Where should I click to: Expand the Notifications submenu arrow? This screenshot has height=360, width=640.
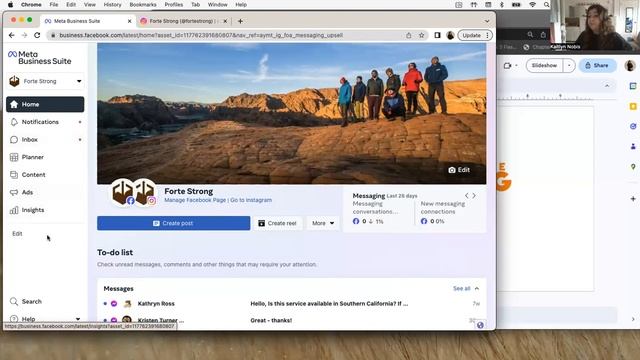(80, 122)
